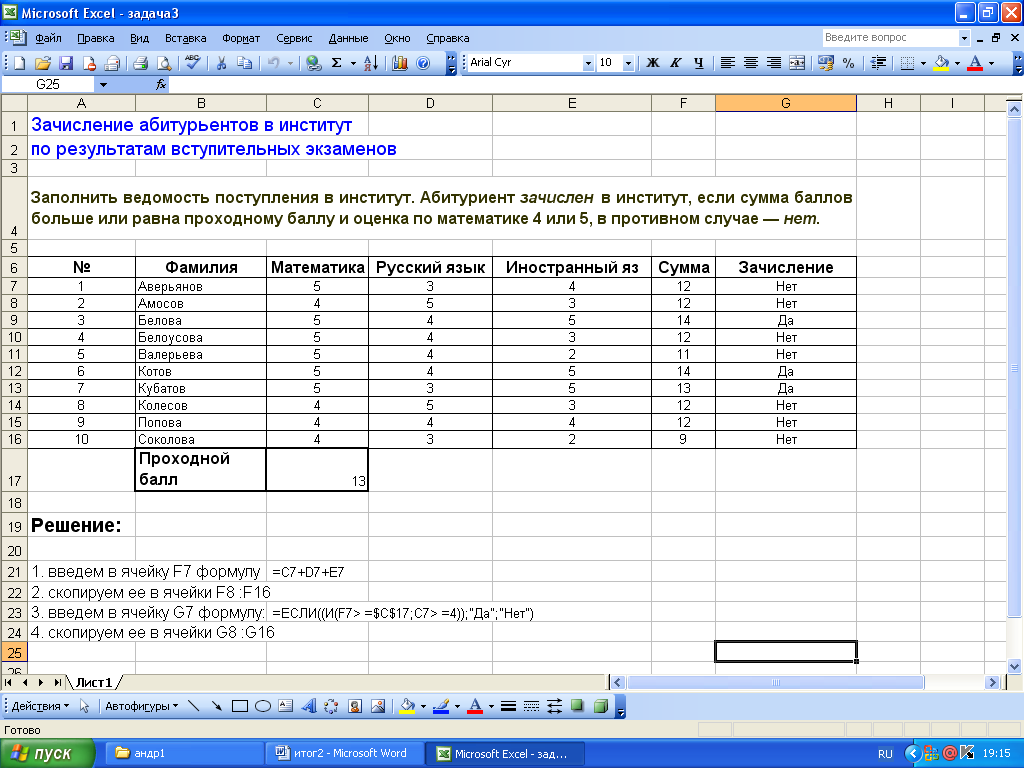The width and height of the screenshot is (1024, 768).
Task: Apply yellow fill color from formatting toolbar
Action: click(x=941, y=63)
